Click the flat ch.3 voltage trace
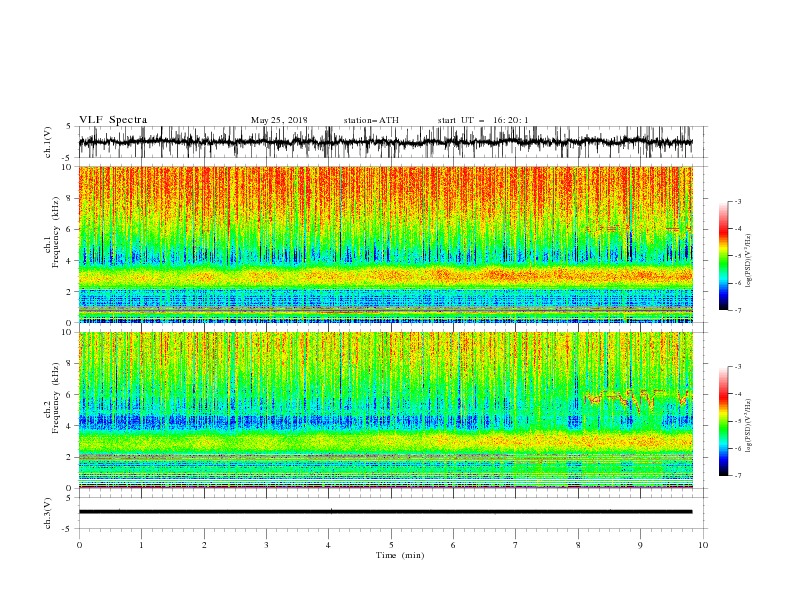Viewport: 792px width, 612px height. pyautogui.click(x=385, y=512)
